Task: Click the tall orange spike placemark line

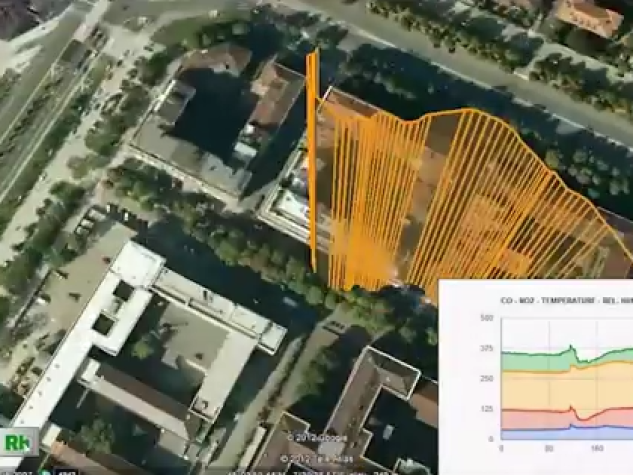Action: (312, 159)
